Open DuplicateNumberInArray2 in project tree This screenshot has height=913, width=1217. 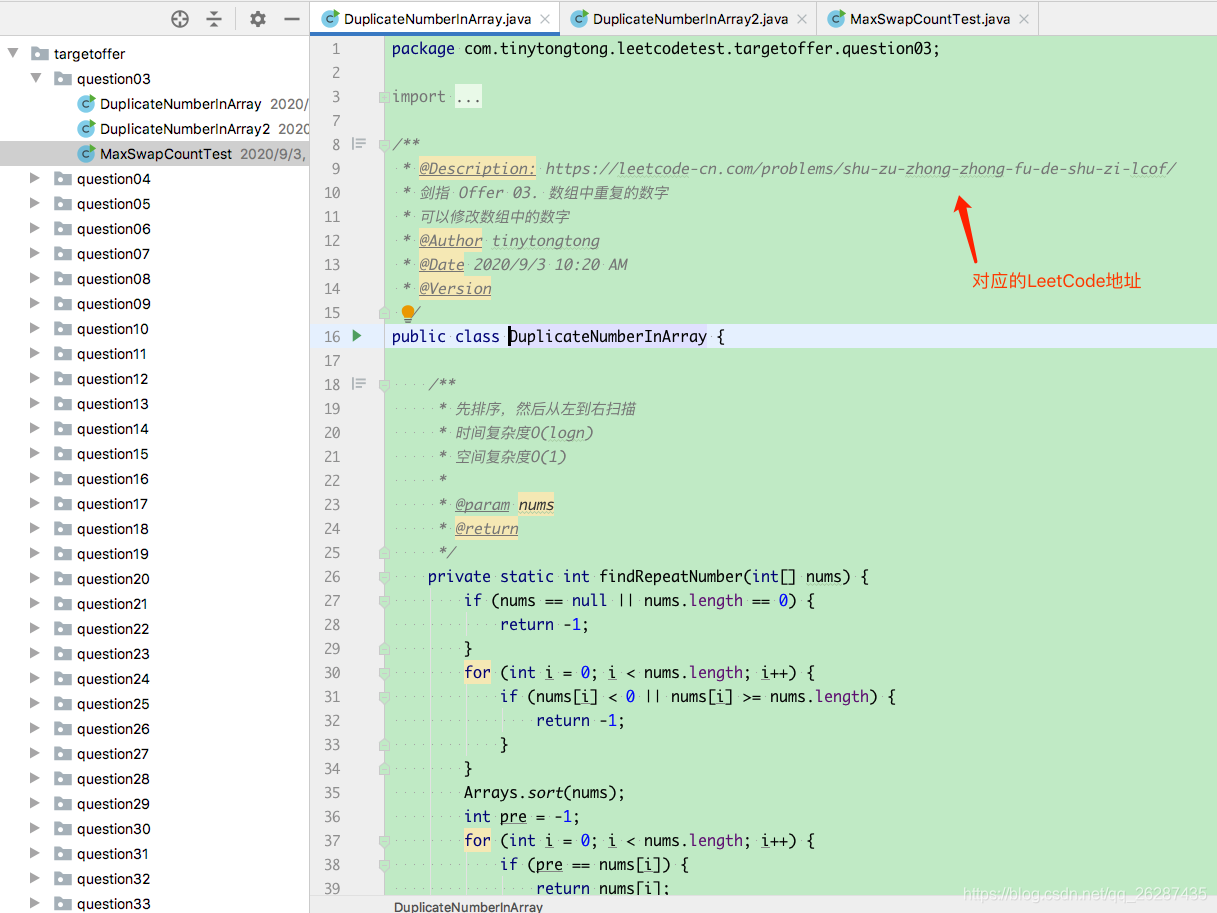click(185, 129)
